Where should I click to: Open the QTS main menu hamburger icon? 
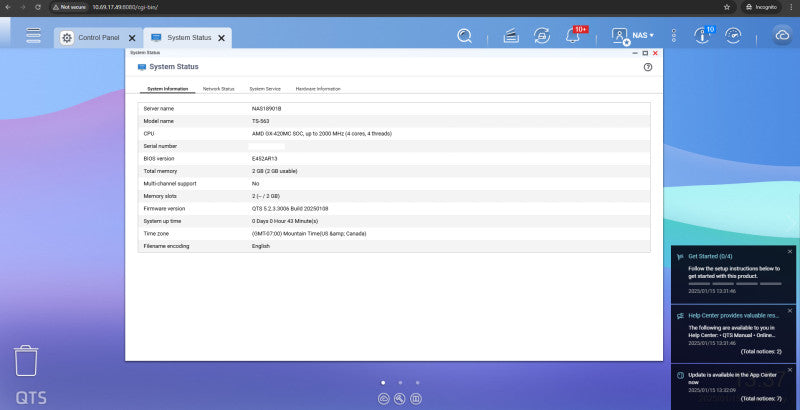pos(34,36)
